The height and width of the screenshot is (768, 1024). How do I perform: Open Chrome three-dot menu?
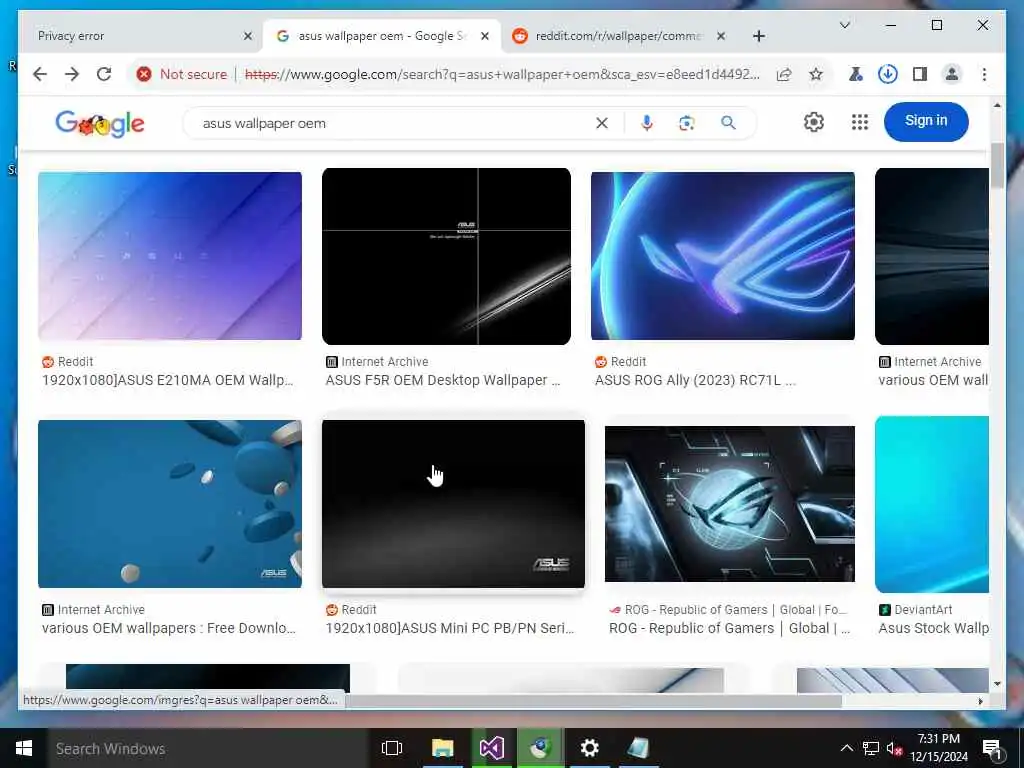pyautogui.click(x=984, y=74)
